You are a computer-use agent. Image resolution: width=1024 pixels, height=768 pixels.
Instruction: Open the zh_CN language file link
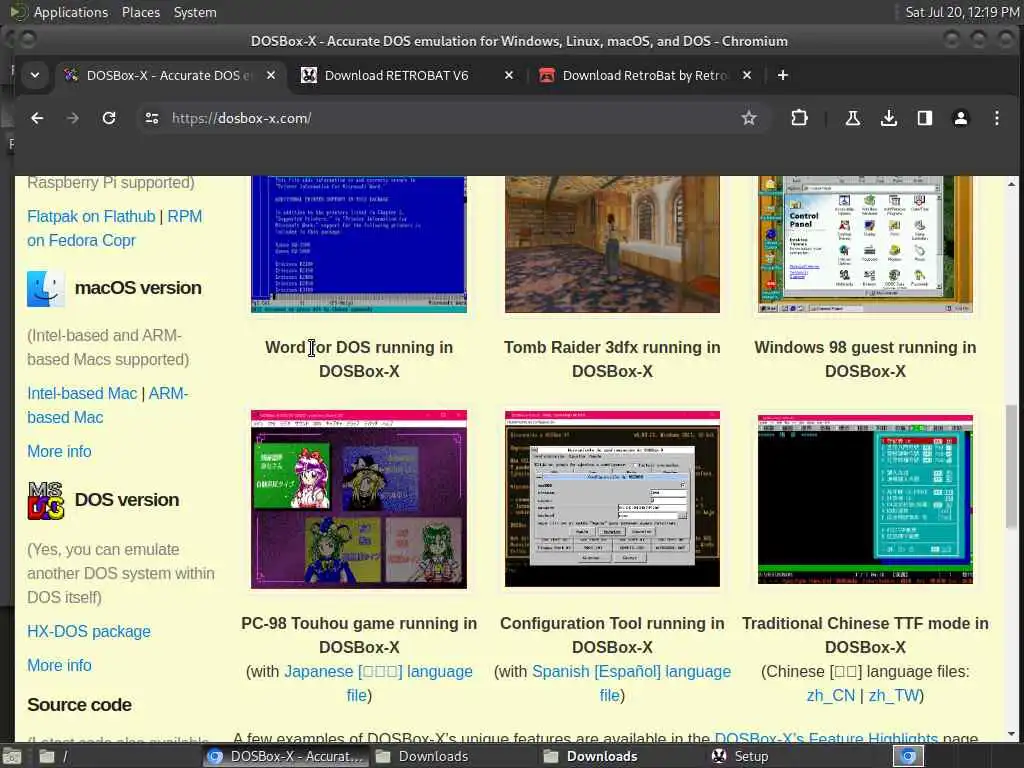[x=830, y=696]
